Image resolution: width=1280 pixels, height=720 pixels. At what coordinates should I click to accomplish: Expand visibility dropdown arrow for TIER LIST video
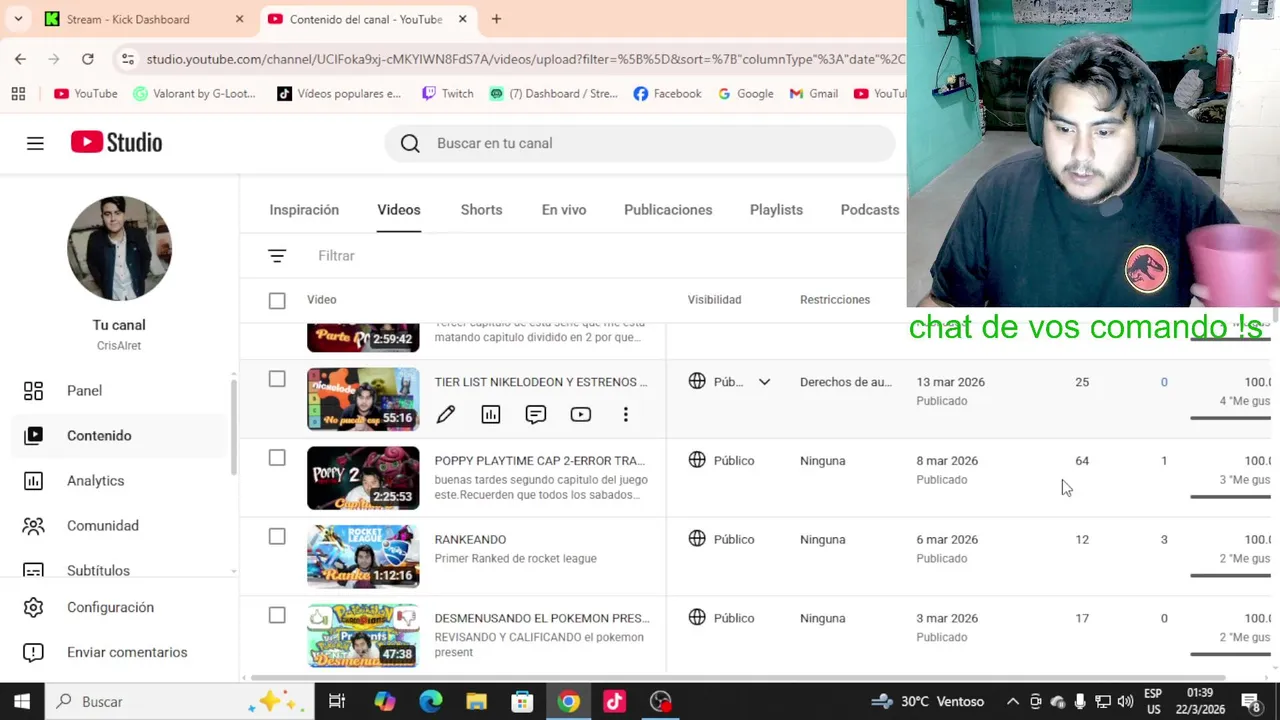click(764, 382)
